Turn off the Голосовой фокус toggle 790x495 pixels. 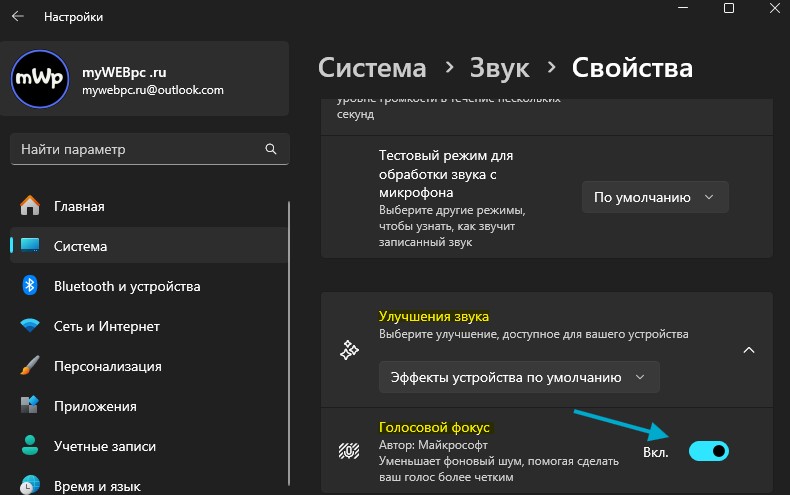(709, 452)
